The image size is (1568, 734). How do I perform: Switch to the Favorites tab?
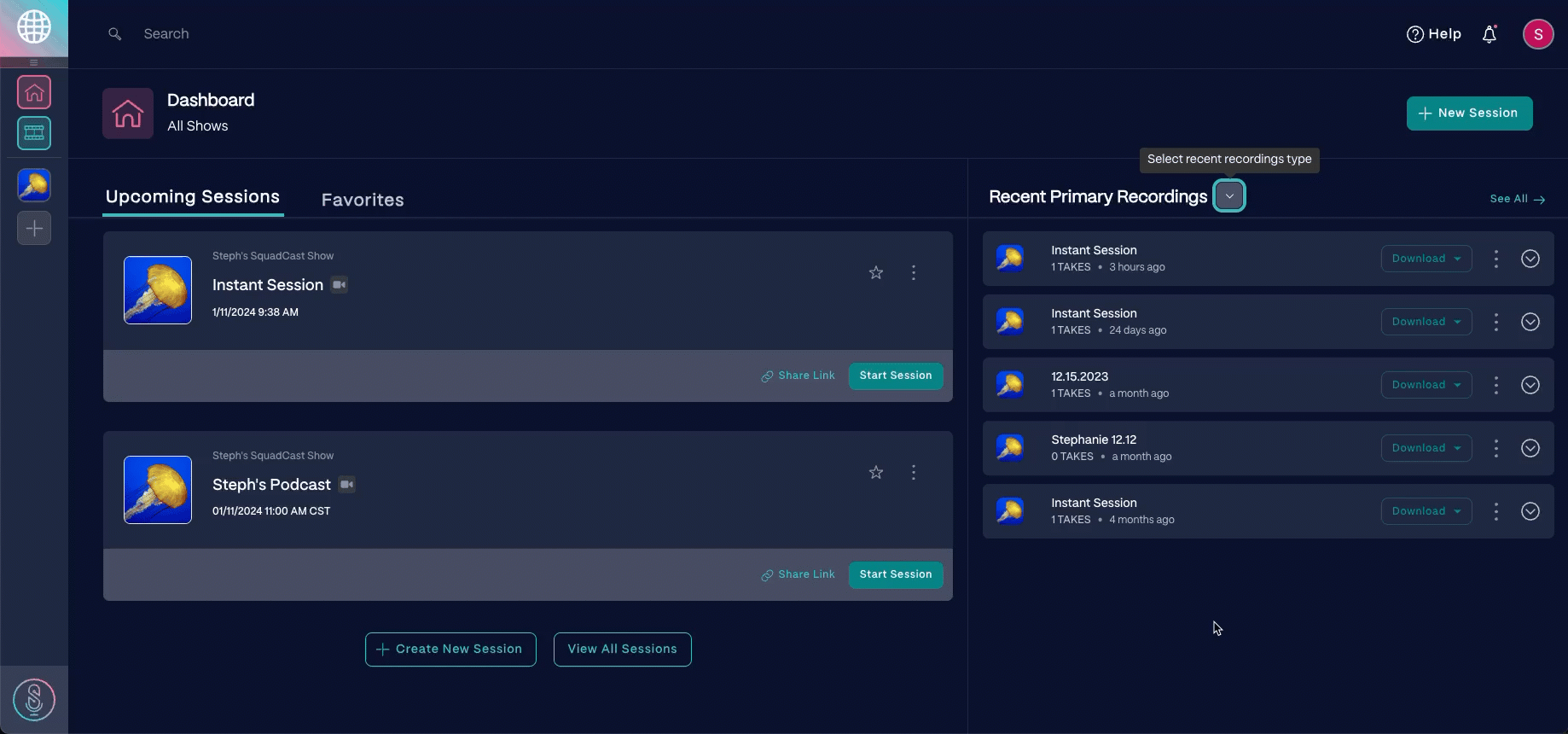363,200
